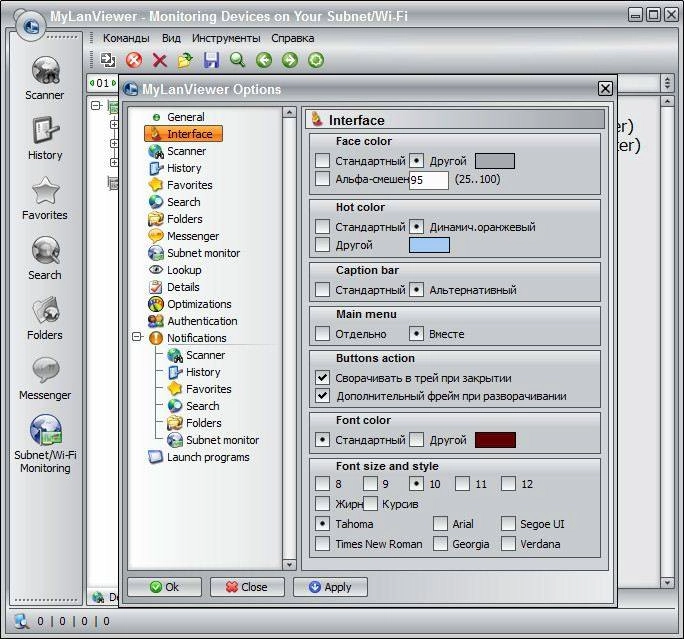This screenshot has height=639, width=684.
Task: Select Hot color Динамич.оранжевый option
Action: (417, 226)
